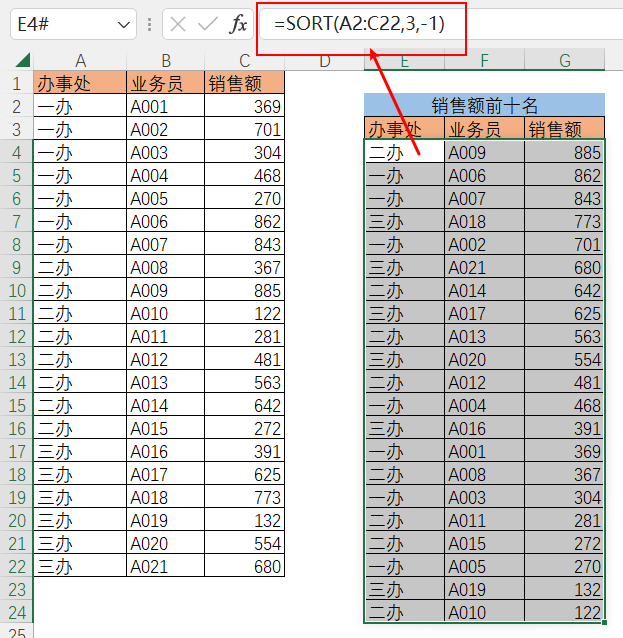Select cell containing A009 in column F

(x=484, y=152)
